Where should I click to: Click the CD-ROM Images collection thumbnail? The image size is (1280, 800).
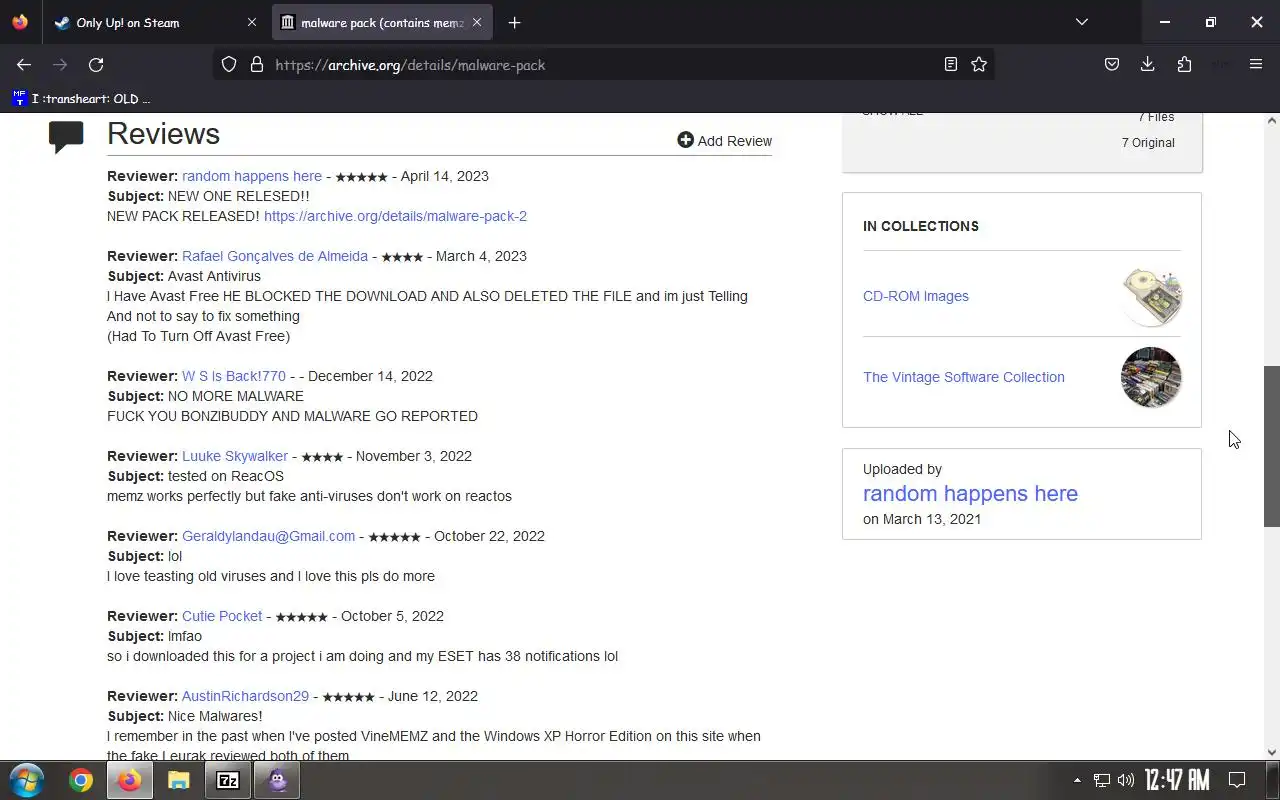[x=1151, y=296]
